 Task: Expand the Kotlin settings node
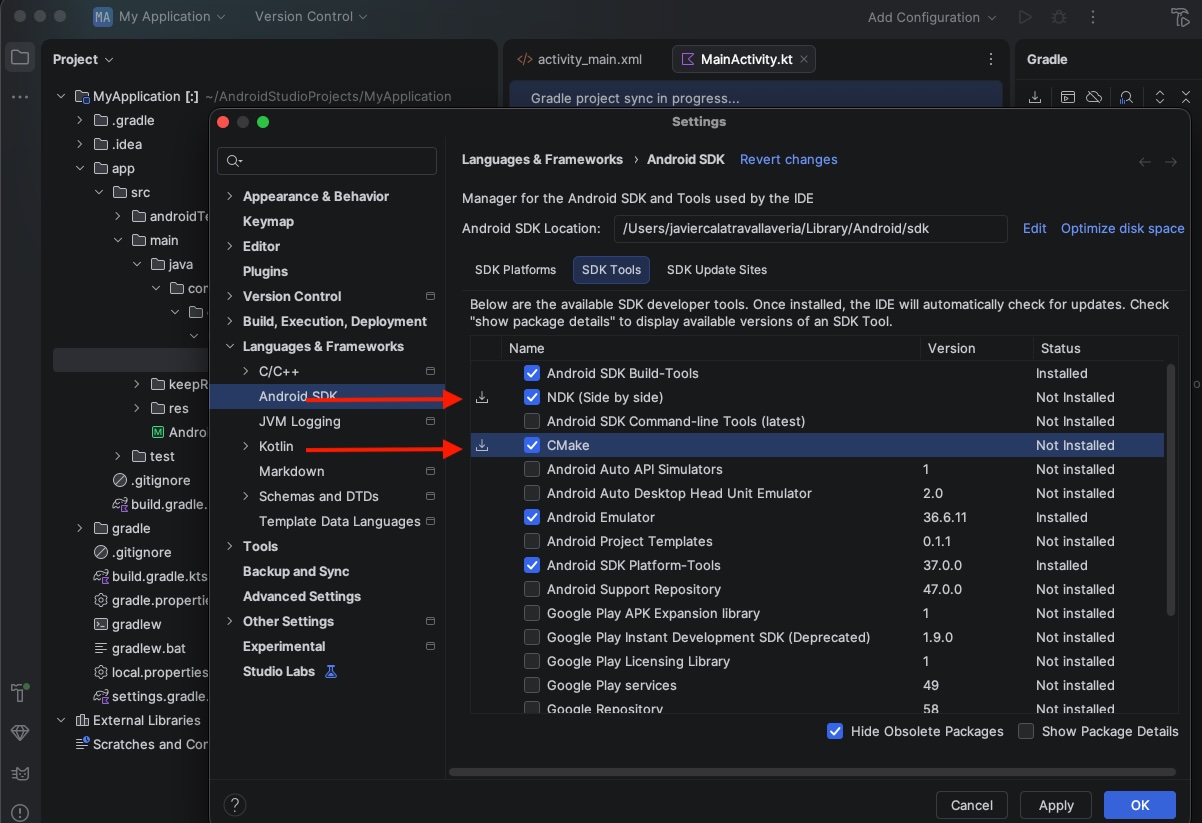tap(246, 446)
